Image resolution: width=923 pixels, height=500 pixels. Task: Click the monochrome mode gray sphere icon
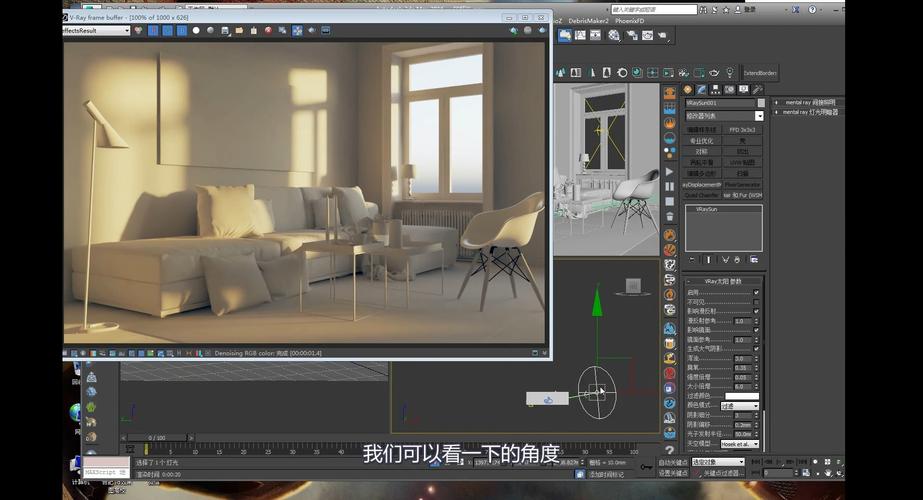click(210, 31)
